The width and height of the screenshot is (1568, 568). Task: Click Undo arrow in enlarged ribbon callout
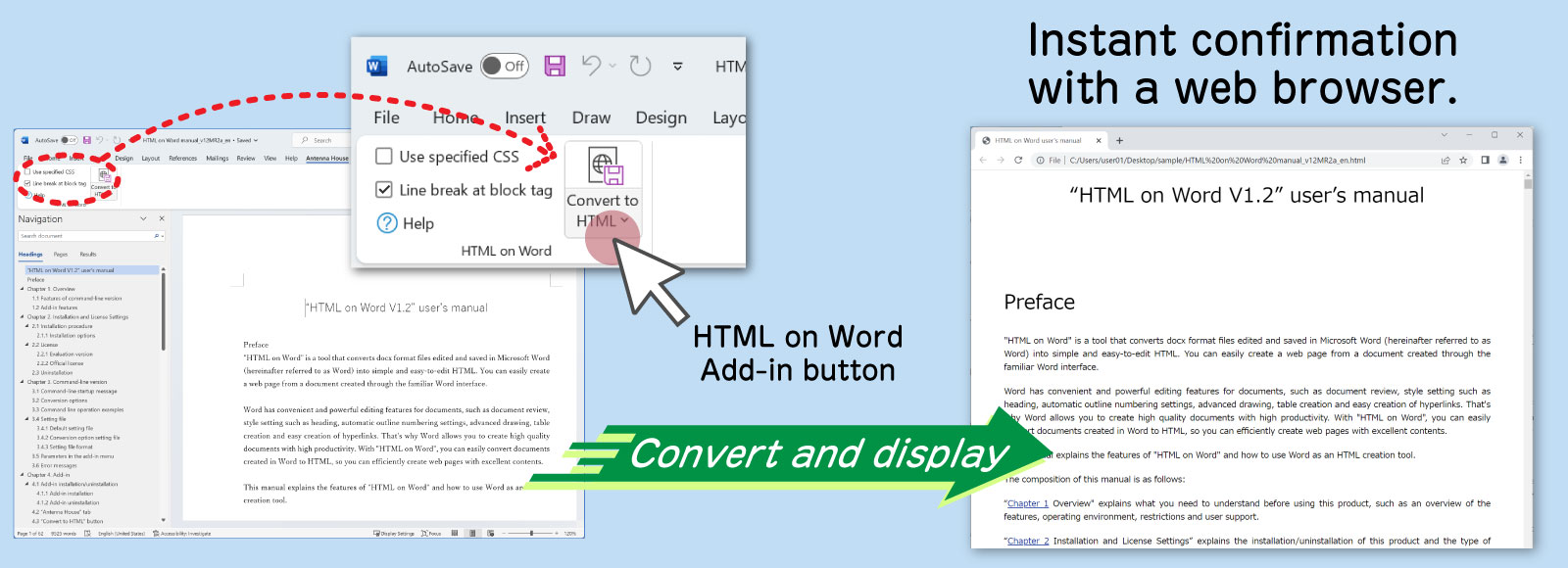pos(591,66)
